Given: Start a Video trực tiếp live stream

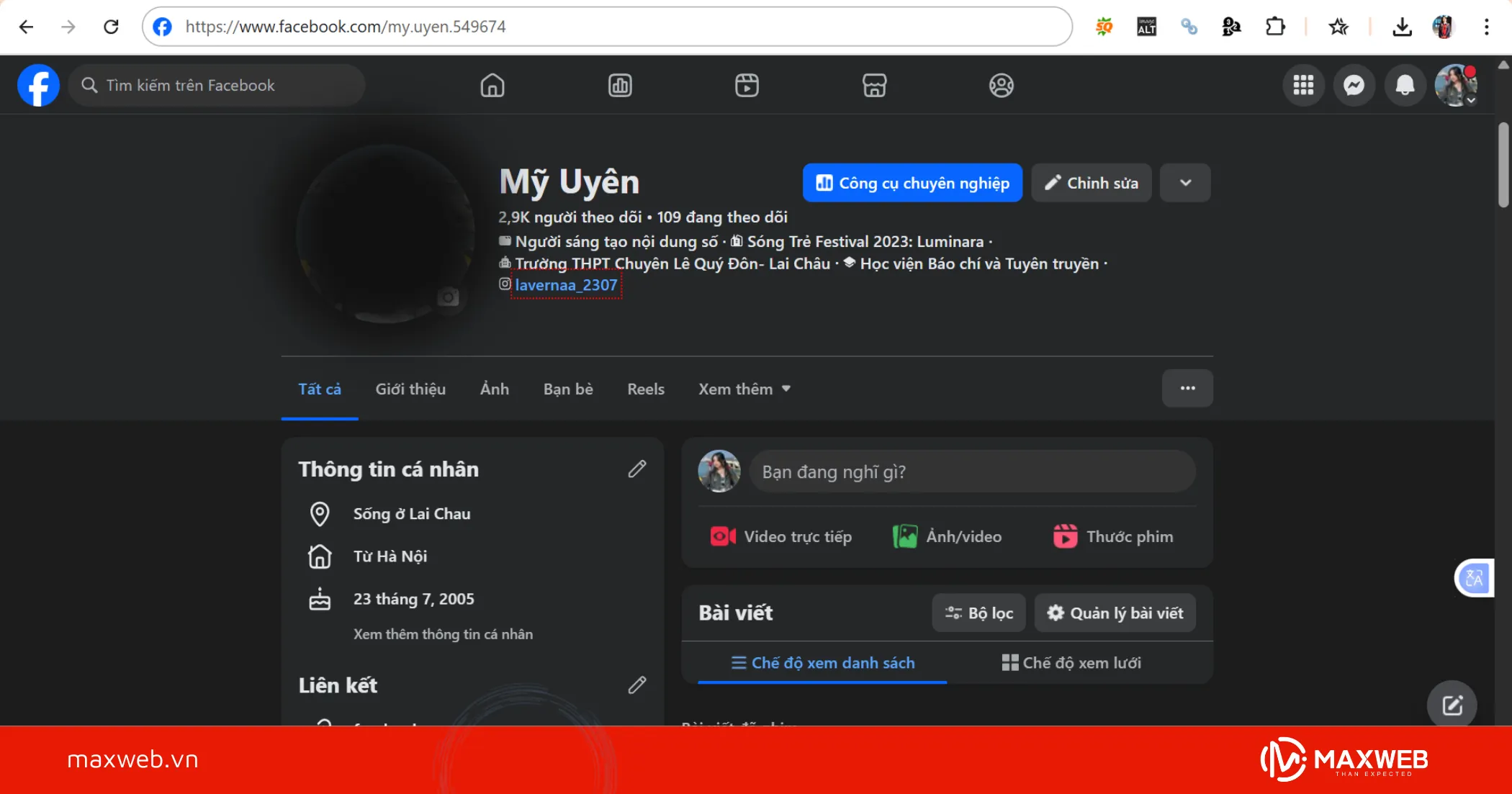Looking at the screenshot, I should [780, 536].
